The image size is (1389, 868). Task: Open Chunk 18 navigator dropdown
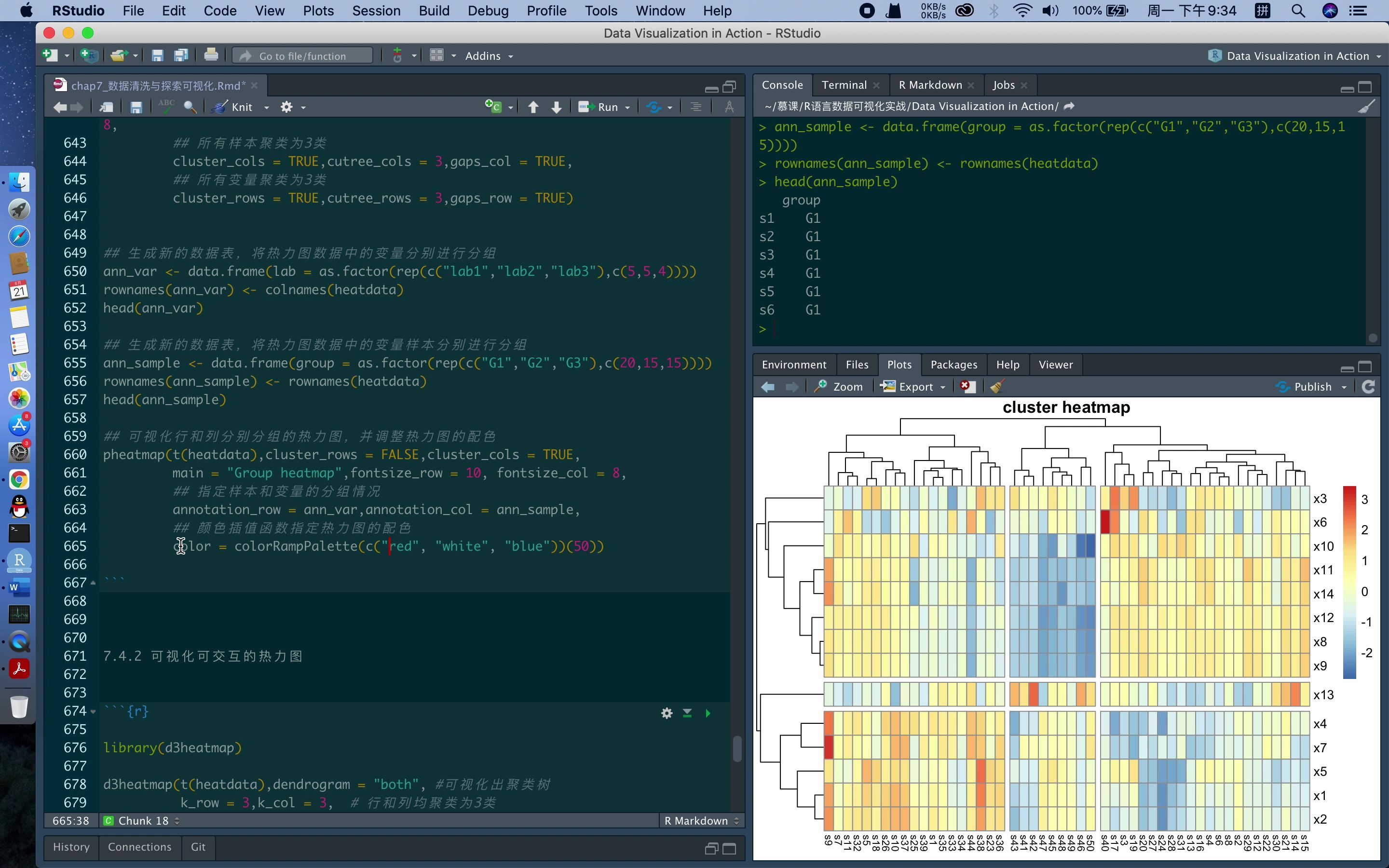pos(142,821)
